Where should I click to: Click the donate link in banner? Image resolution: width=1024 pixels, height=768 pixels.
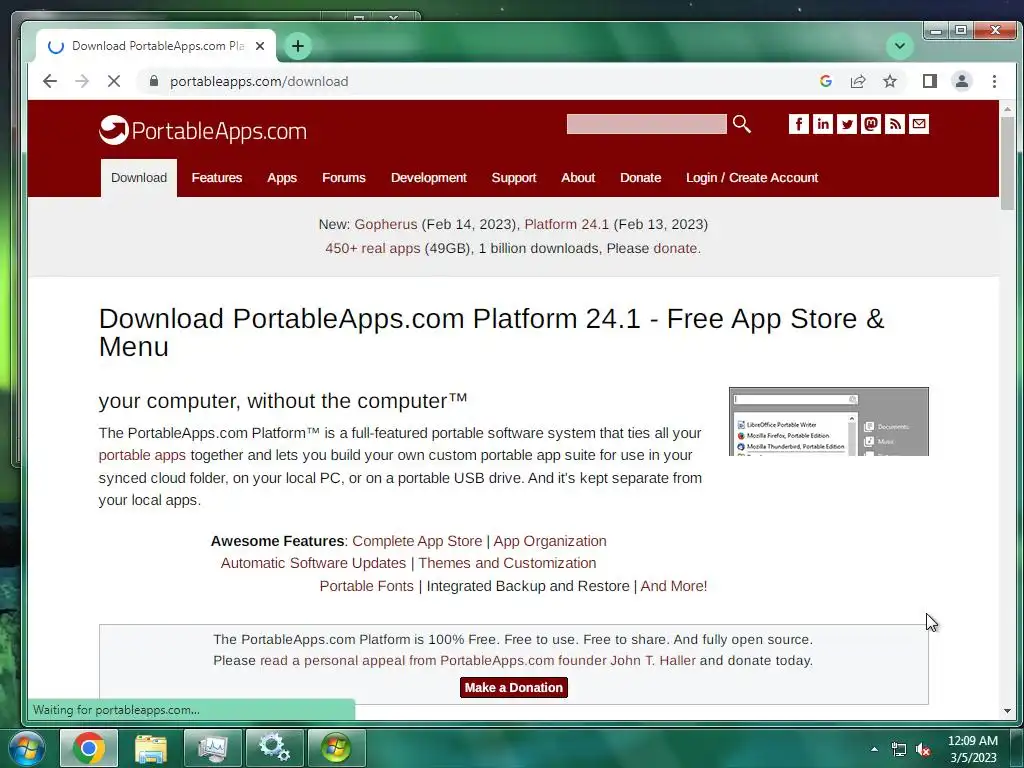(675, 248)
